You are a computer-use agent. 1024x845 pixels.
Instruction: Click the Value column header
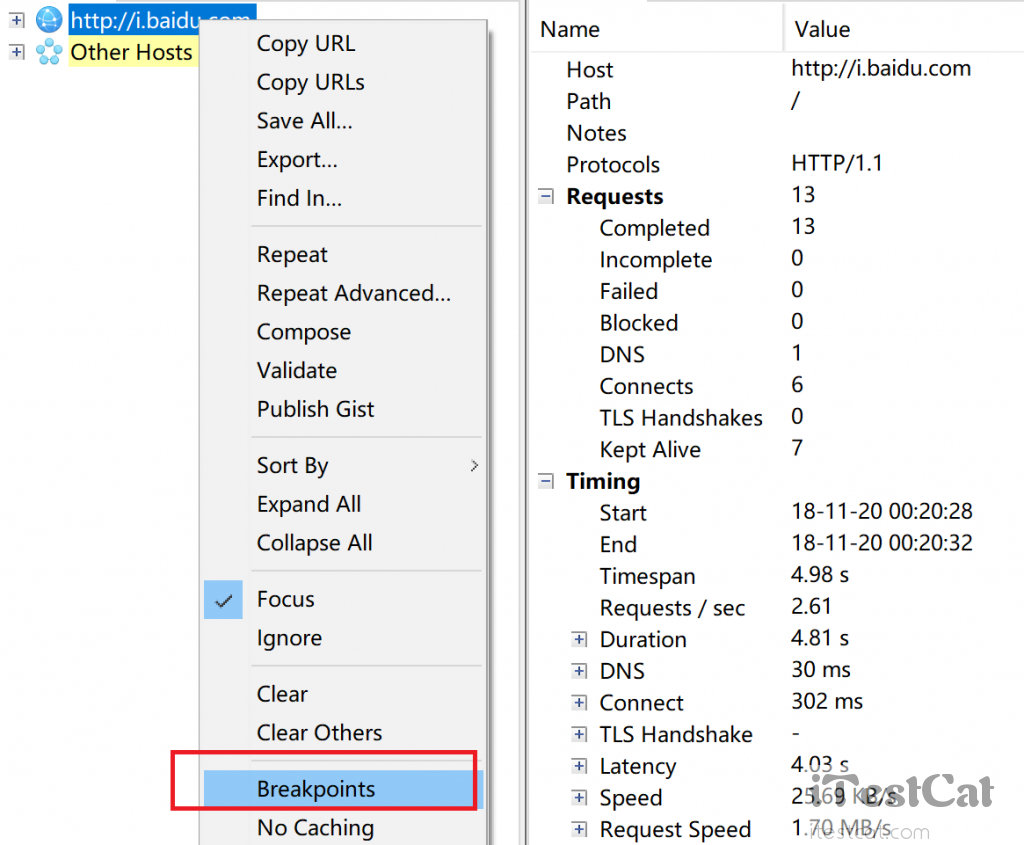pyautogui.click(x=904, y=29)
